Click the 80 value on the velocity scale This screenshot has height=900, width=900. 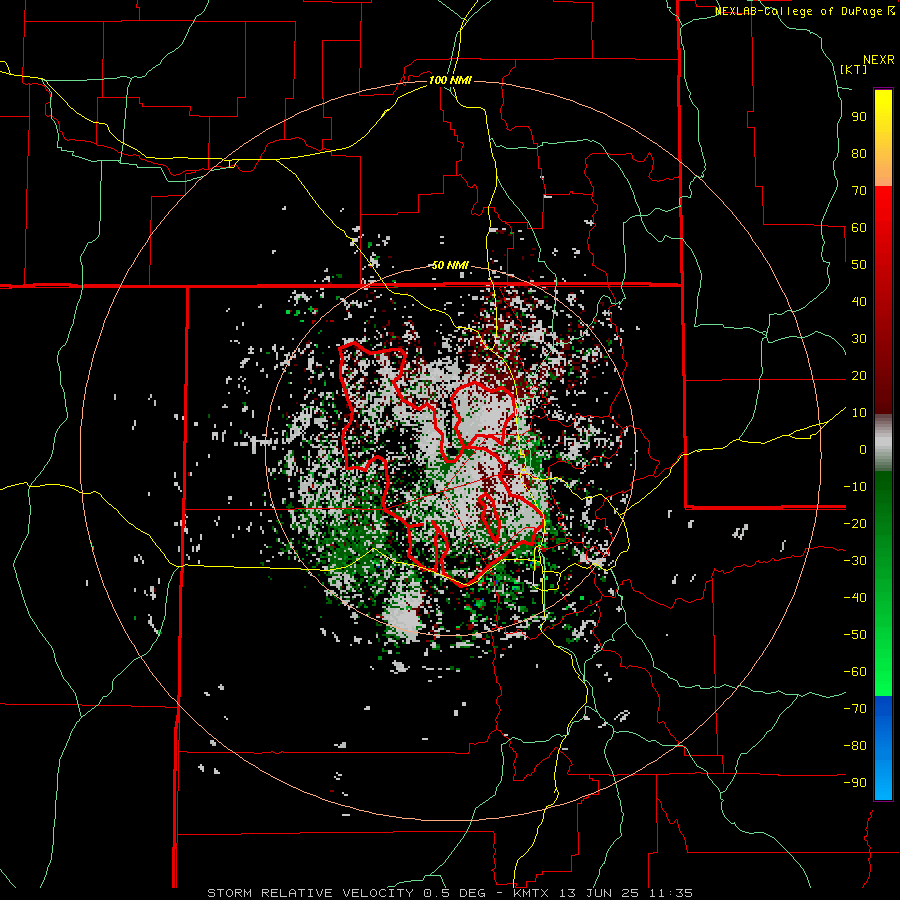(859, 153)
